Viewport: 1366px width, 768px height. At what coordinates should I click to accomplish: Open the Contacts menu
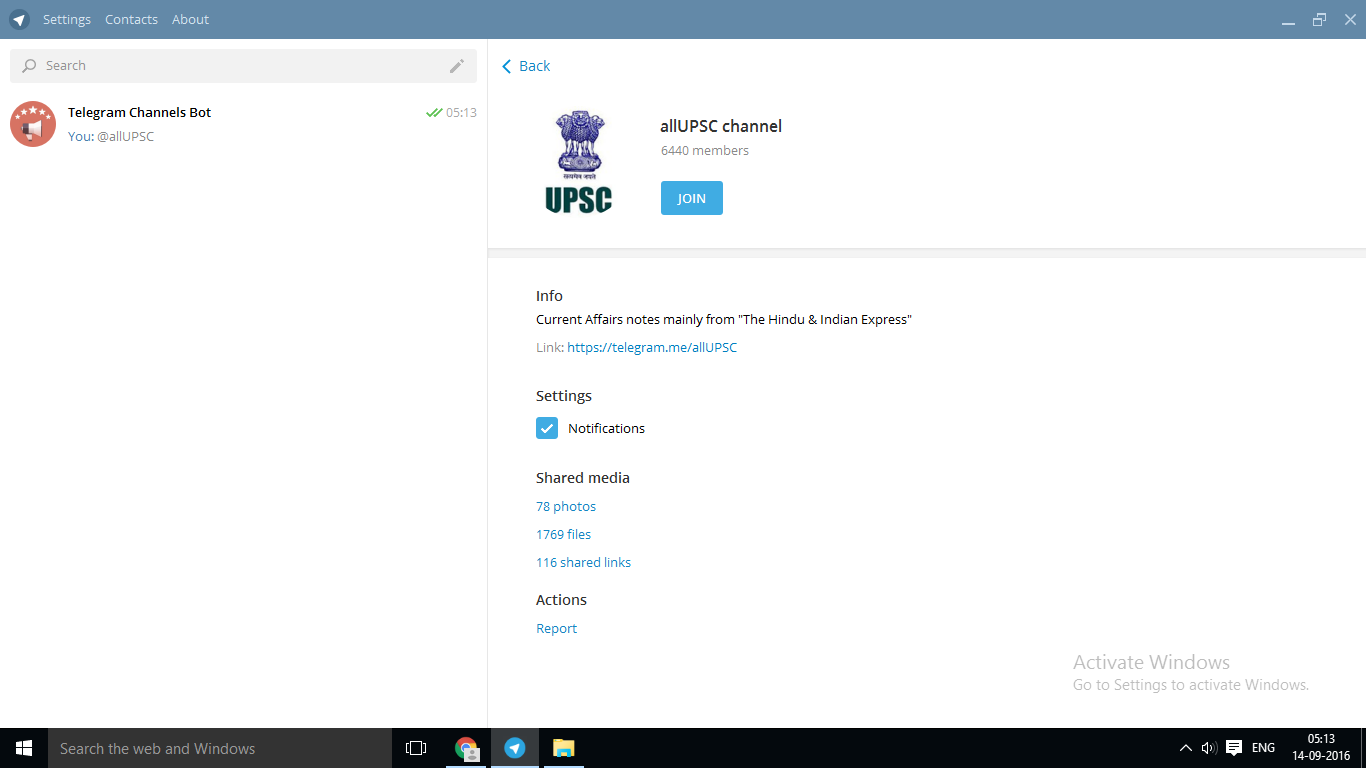click(132, 19)
